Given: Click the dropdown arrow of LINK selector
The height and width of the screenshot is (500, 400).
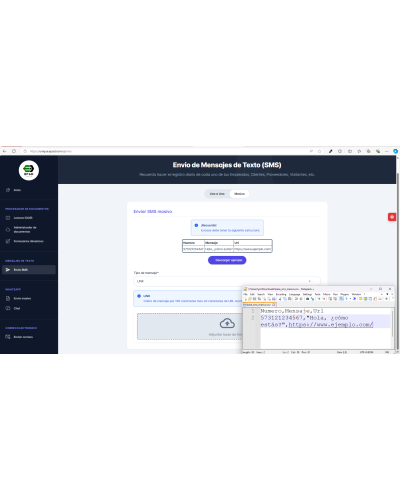Looking at the screenshot, I should pos(309,281).
